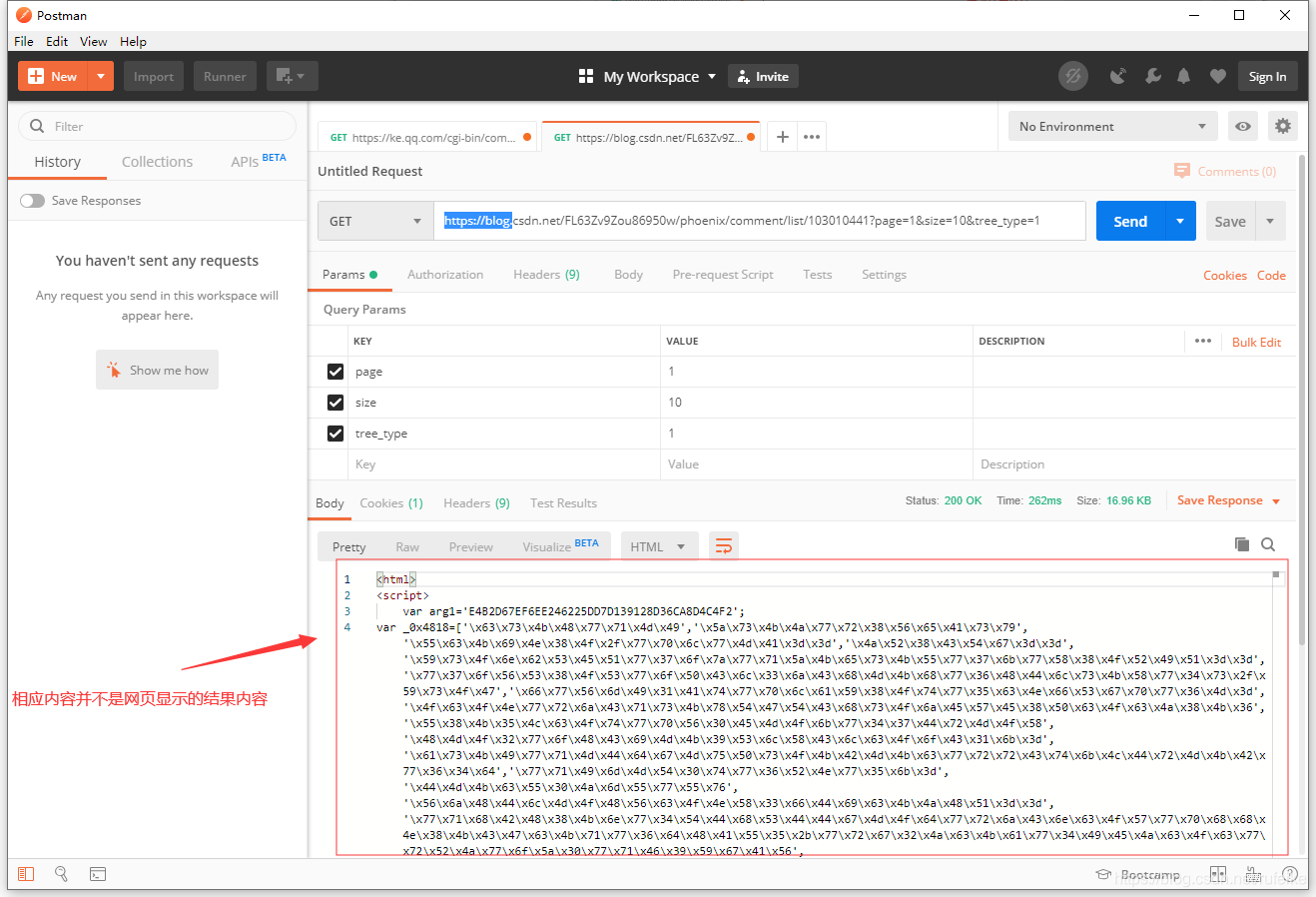The width and height of the screenshot is (1316, 897).
Task: Expand the My Workspace dropdown
Action: click(712, 76)
